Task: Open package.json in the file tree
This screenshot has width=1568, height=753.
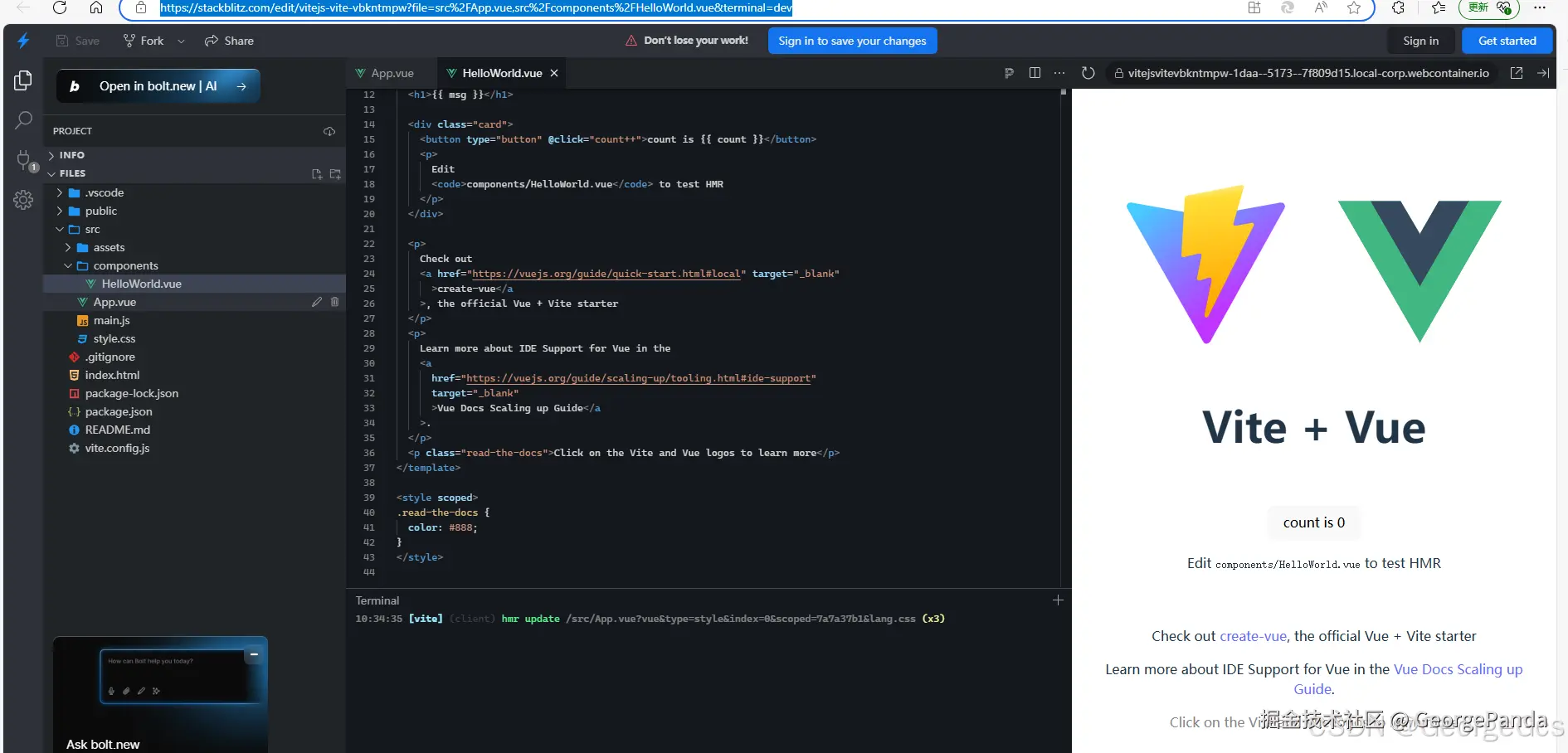Action: point(194,411)
